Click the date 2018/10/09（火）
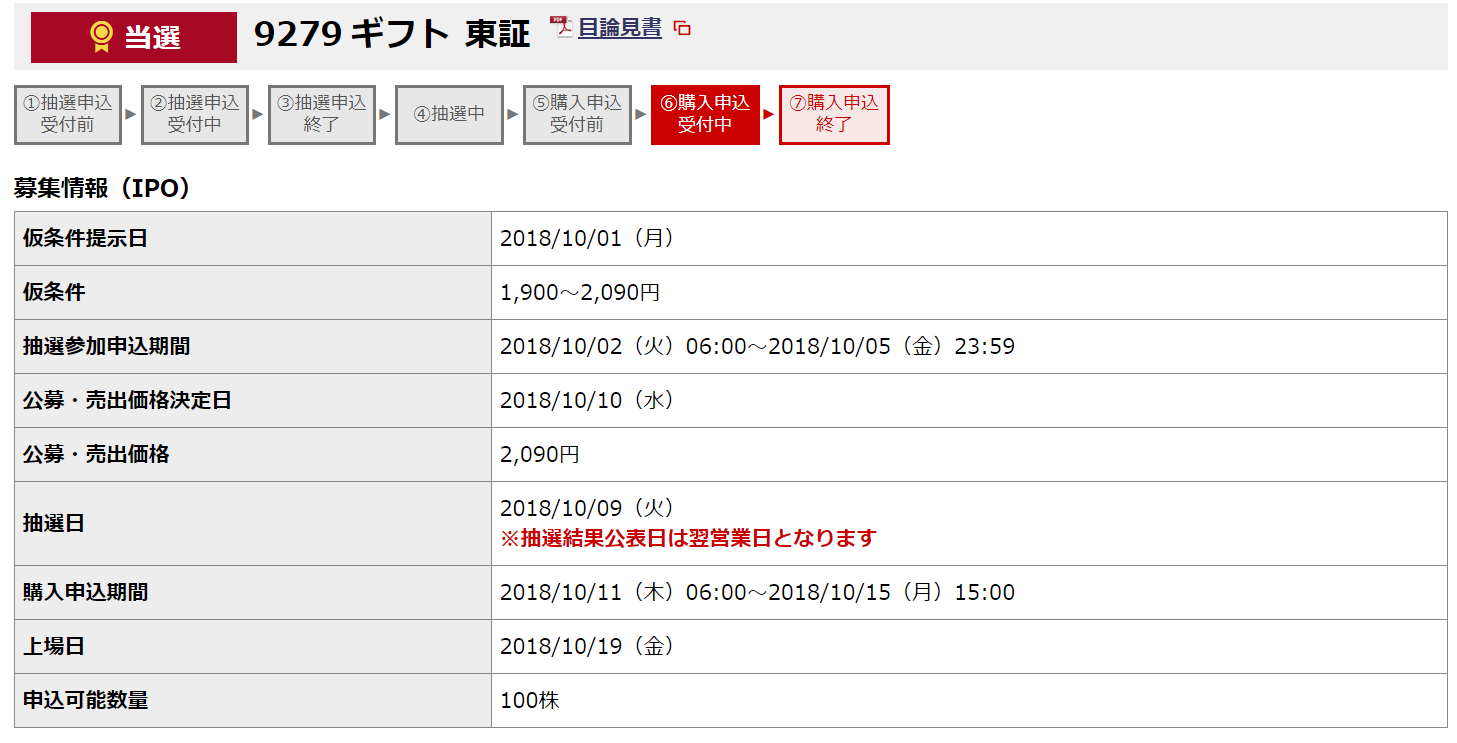 [587, 508]
